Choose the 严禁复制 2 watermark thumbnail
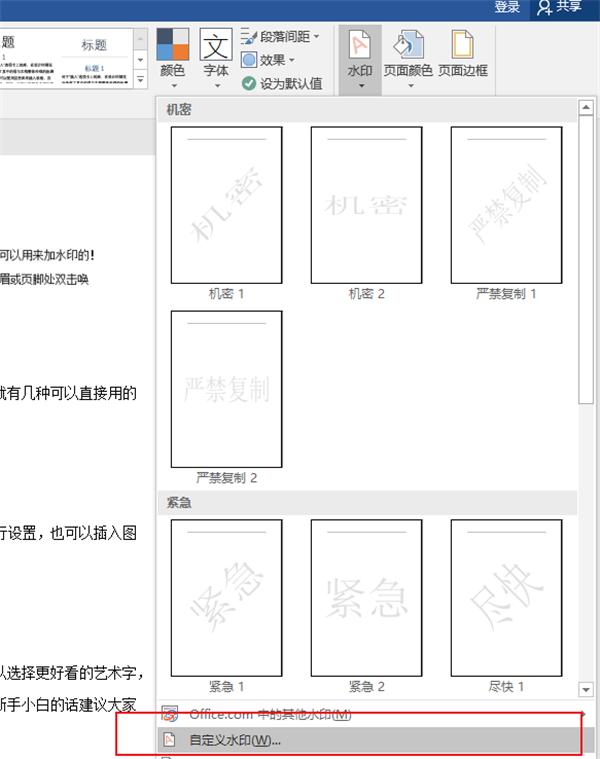The height and width of the screenshot is (759, 600). [226, 389]
